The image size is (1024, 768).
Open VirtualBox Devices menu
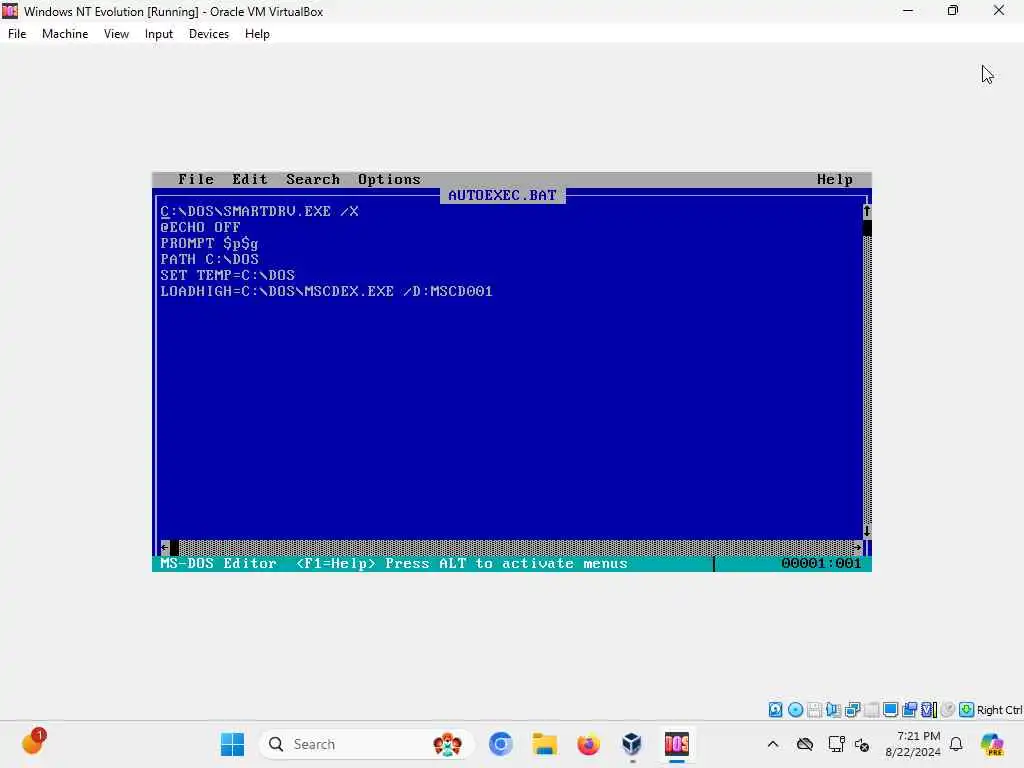tap(209, 34)
